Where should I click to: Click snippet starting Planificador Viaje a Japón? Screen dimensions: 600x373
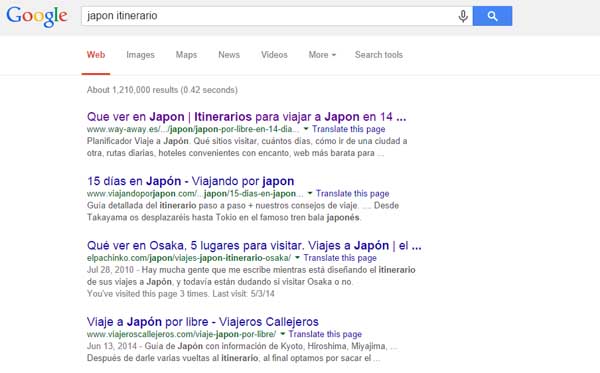click(247, 147)
